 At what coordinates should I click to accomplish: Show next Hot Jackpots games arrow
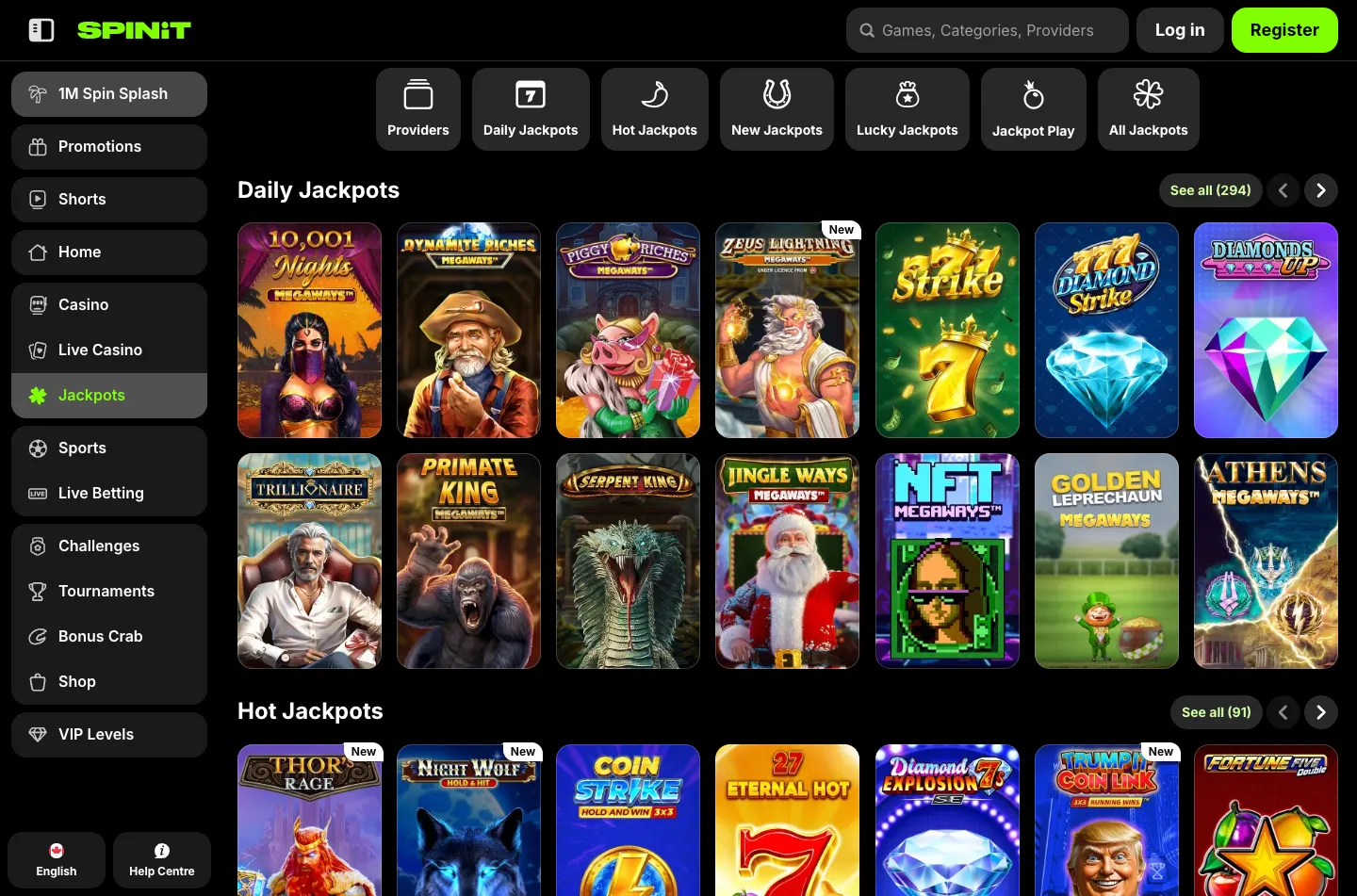tap(1321, 712)
